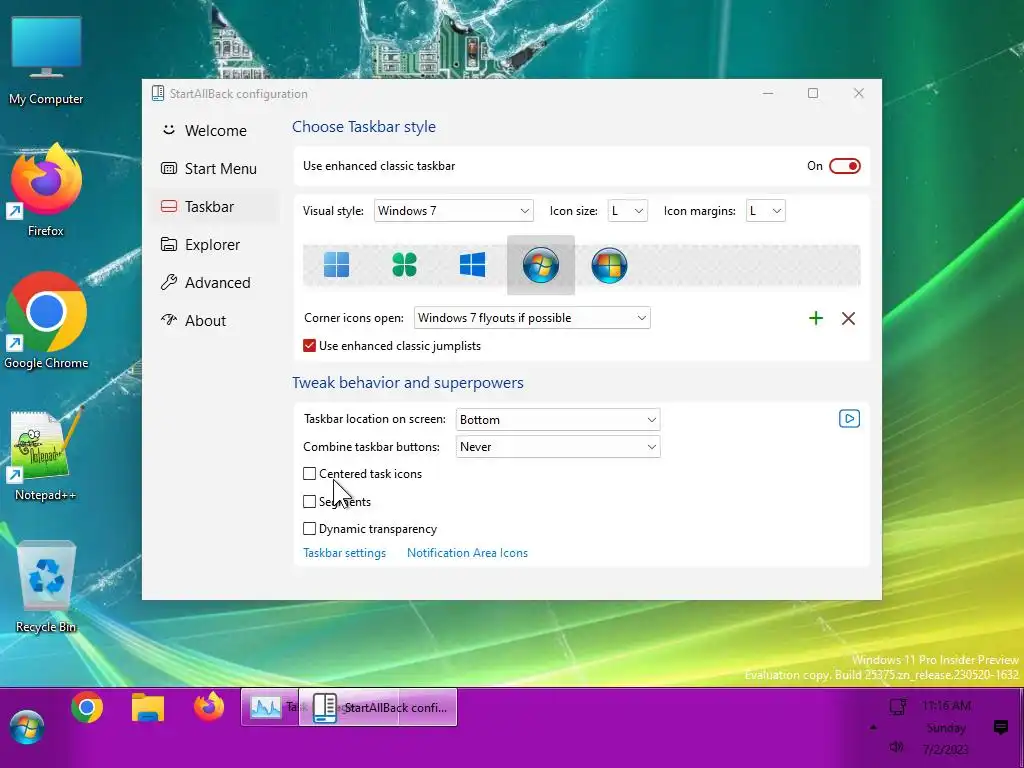Select the Recycle Bin desktop icon
The image size is (1024, 768).
(x=46, y=587)
